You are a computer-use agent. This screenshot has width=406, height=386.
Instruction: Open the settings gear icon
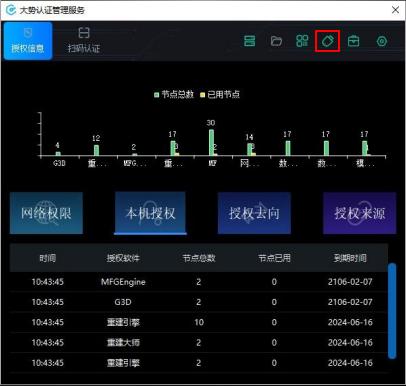[382, 41]
